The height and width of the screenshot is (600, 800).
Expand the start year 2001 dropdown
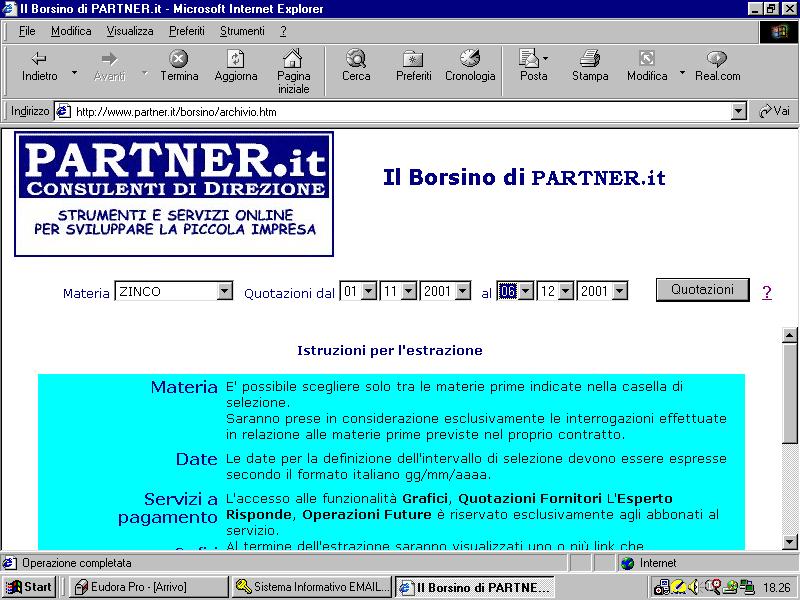point(463,291)
